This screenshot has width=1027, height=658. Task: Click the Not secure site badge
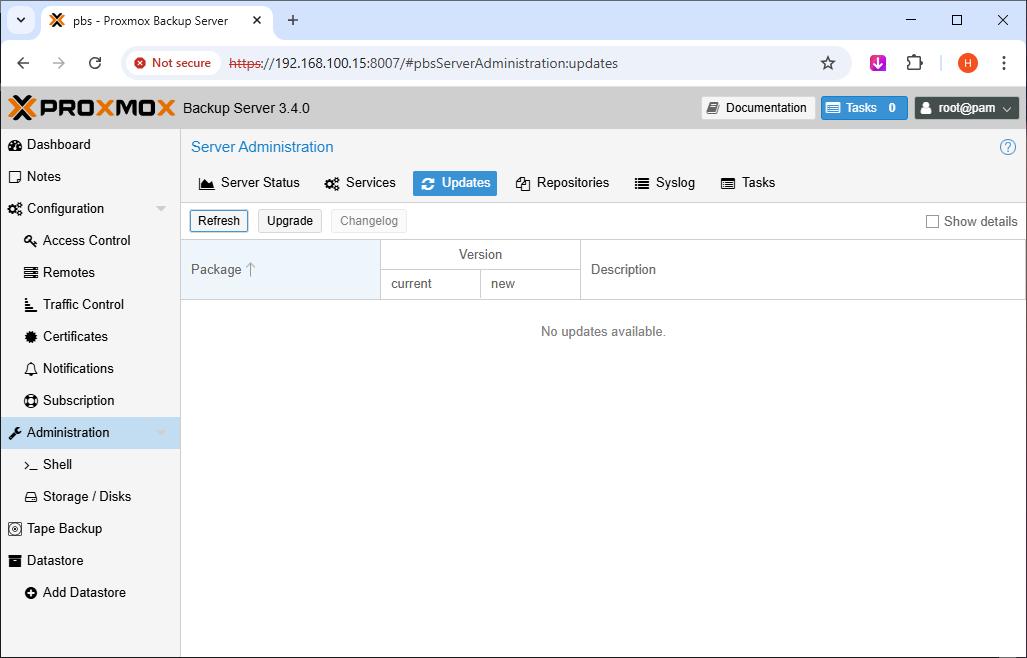(173, 64)
